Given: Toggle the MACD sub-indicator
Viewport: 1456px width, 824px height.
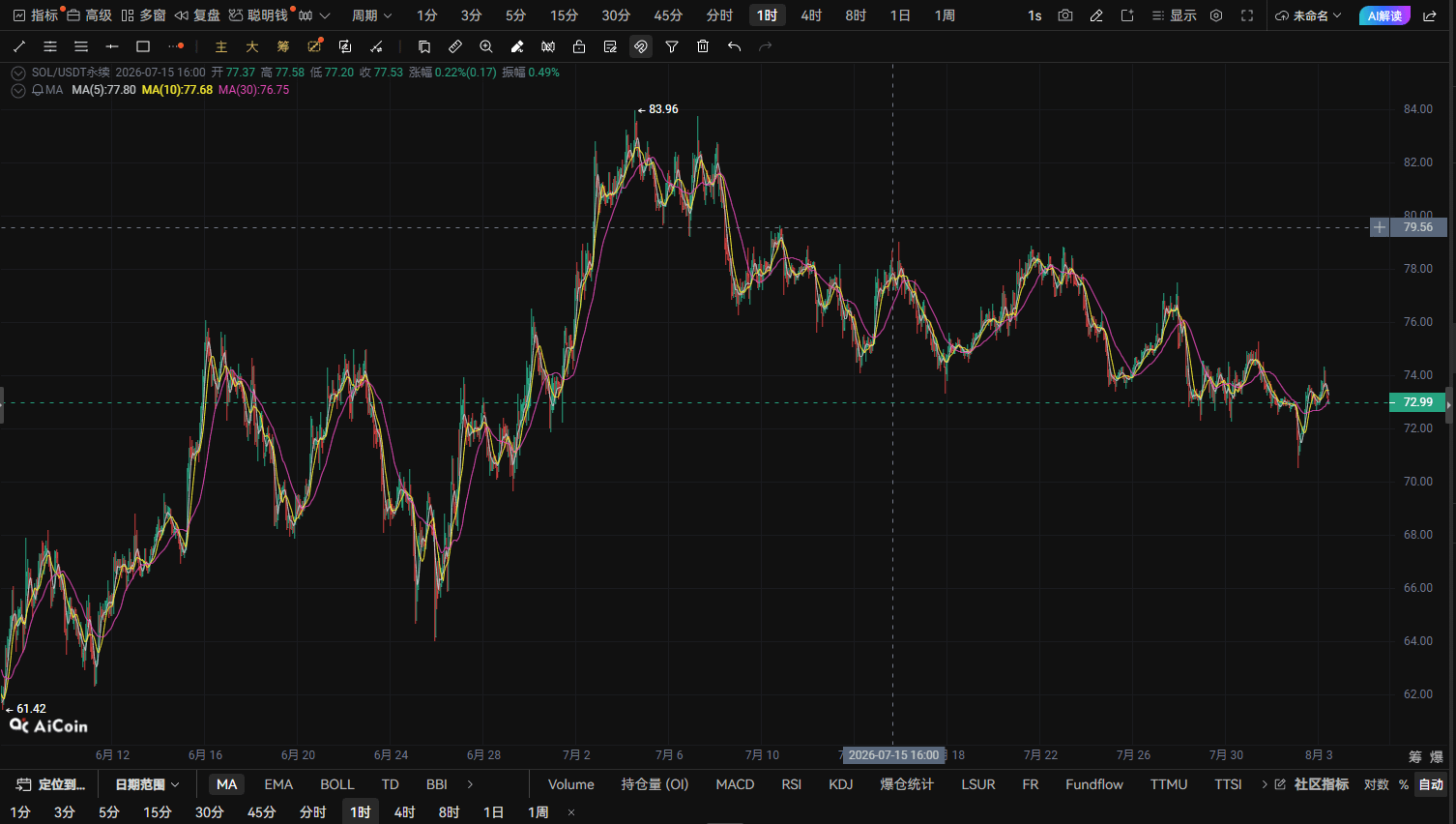Looking at the screenshot, I should 735,784.
